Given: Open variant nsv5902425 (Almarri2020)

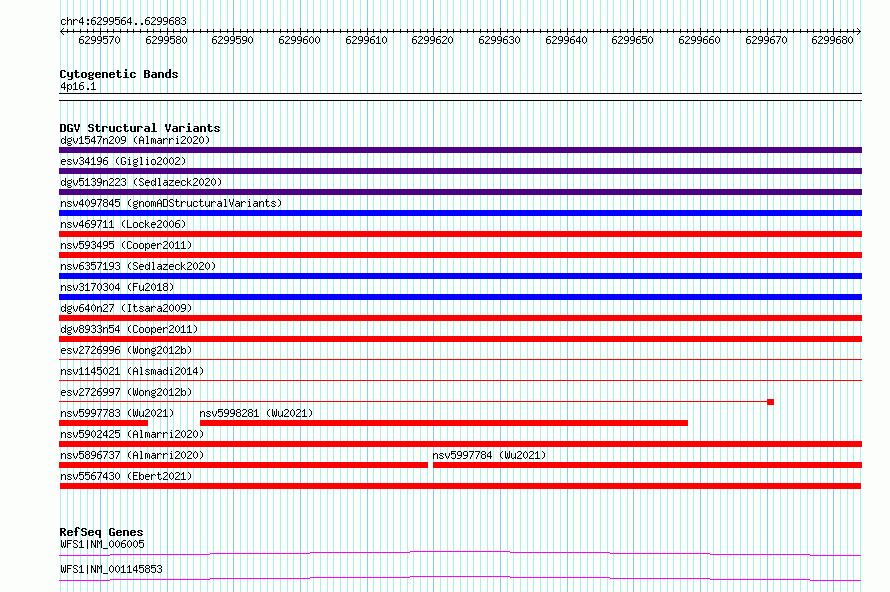Looking at the screenshot, I should click(132, 434).
